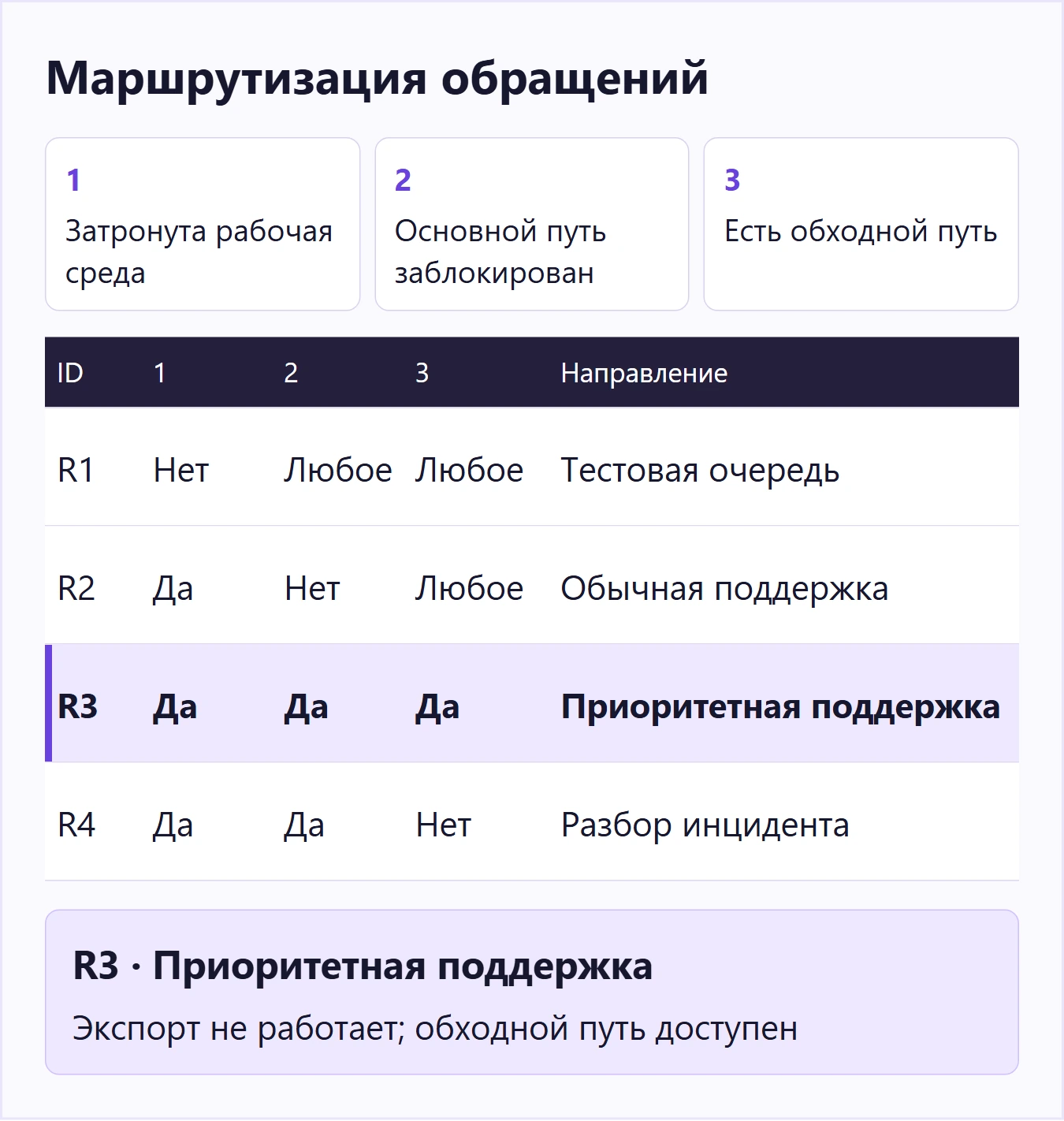Image resolution: width=1064 pixels, height=1121 pixels.
Task: Select condition card 'Основной путь заблокирован'
Action: (532, 225)
